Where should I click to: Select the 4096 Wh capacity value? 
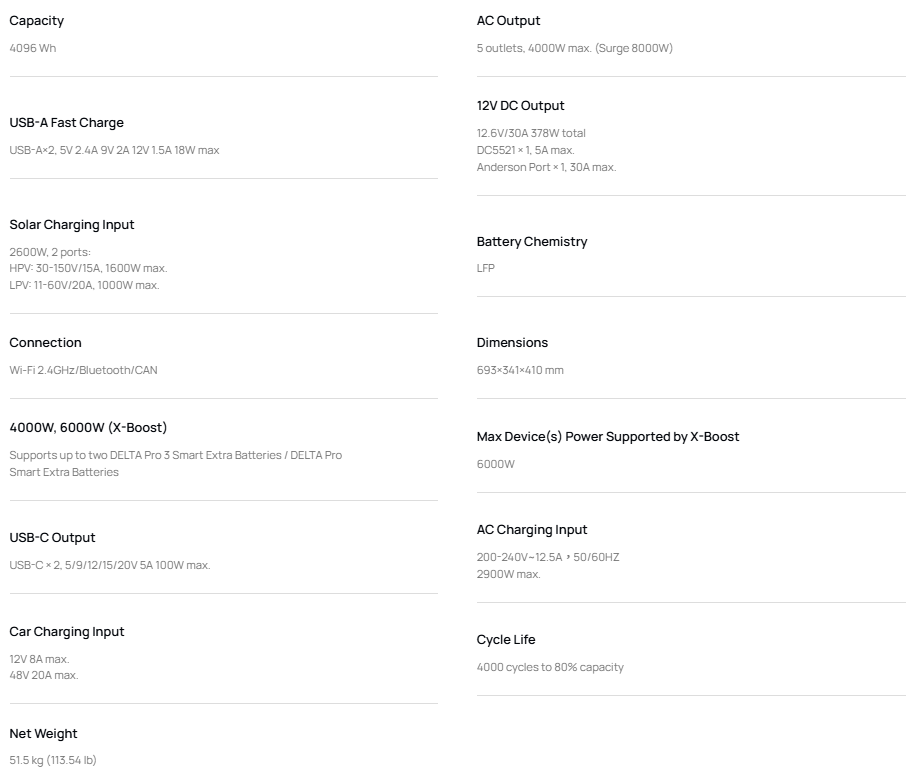click(x=33, y=48)
